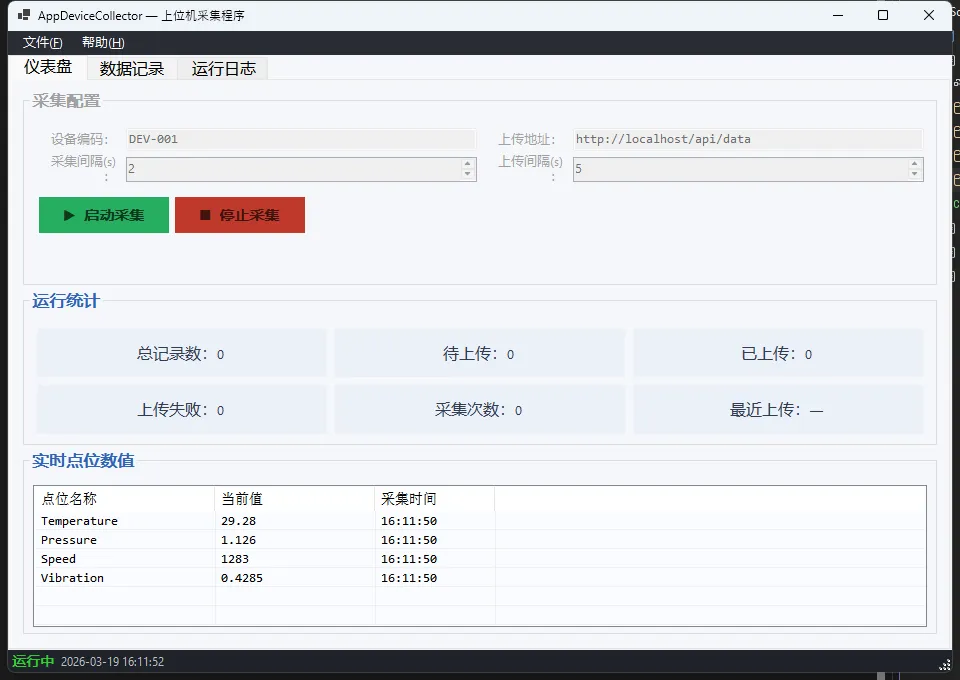This screenshot has height=680, width=960.
Task: Click the 上传地址 URL field
Action: [747, 139]
